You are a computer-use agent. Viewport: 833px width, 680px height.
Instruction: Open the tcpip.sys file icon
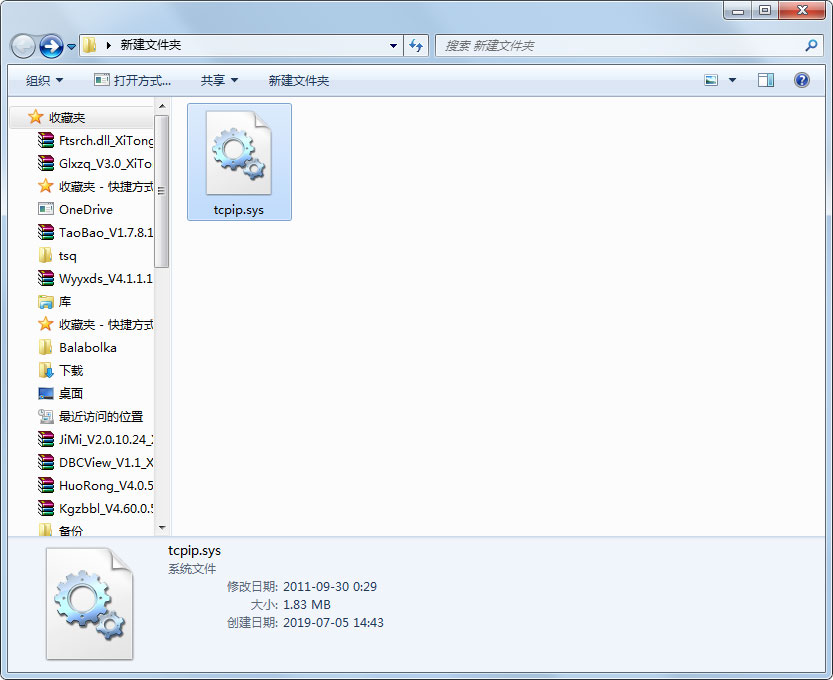coord(238,152)
